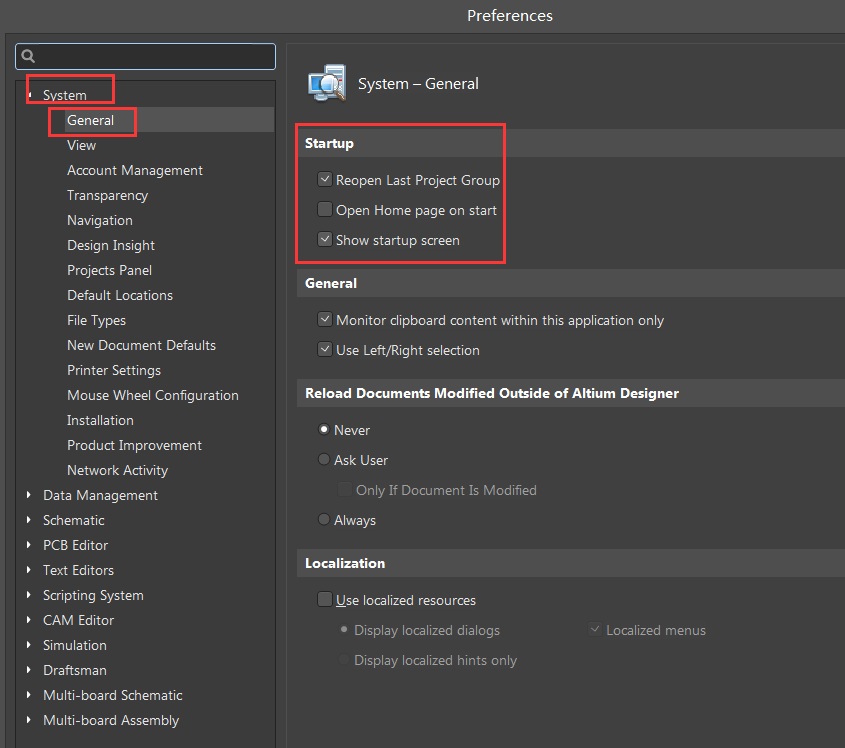Choose Ask User radio button
The image size is (845, 748).
click(324, 460)
